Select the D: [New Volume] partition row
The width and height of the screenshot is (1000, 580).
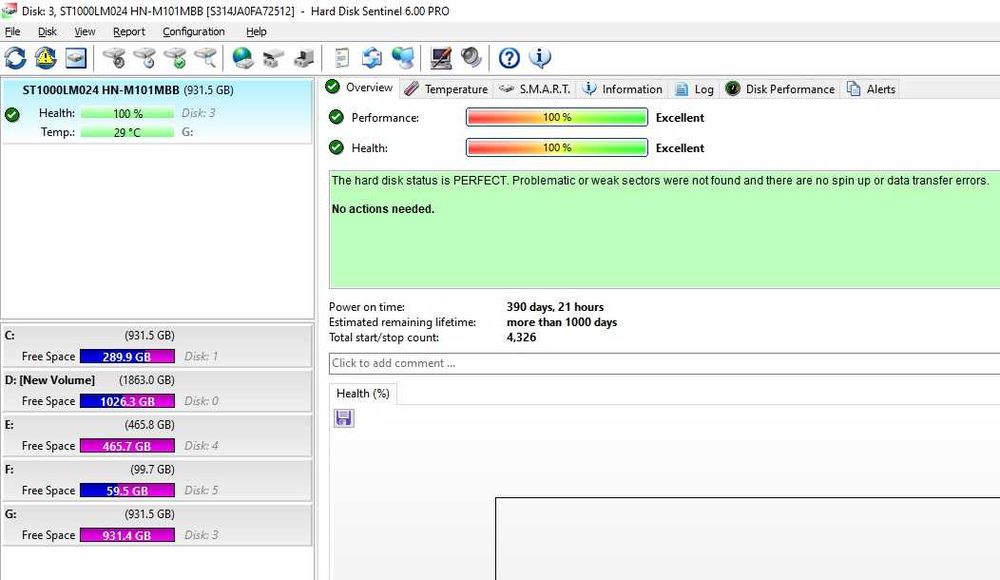[x=157, y=390]
